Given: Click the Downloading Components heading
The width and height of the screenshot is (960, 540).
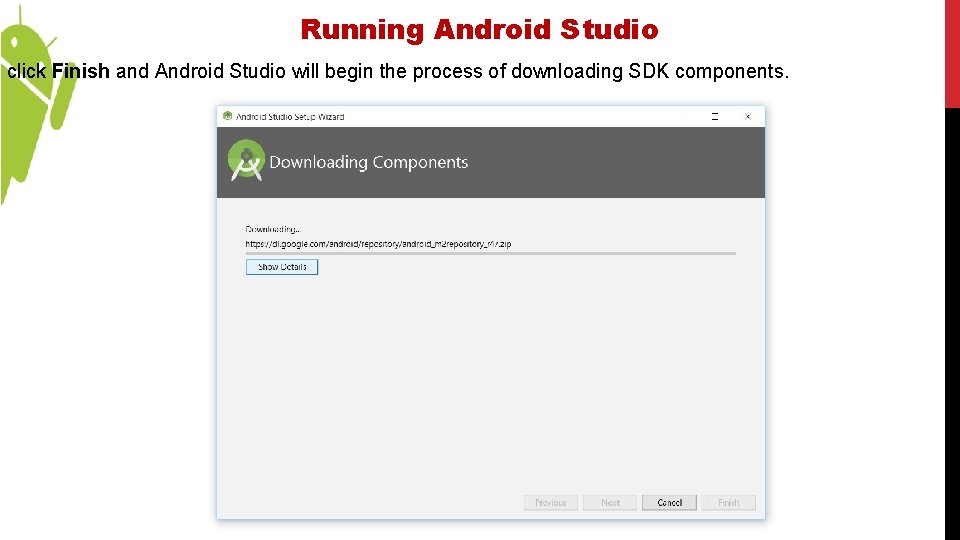Looking at the screenshot, I should (x=369, y=162).
